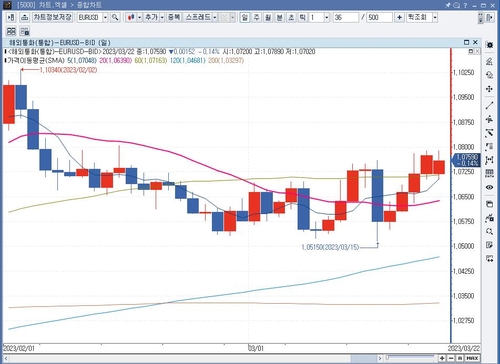Click the symbol search magnifier button

pyautogui.click(x=115, y=17)
